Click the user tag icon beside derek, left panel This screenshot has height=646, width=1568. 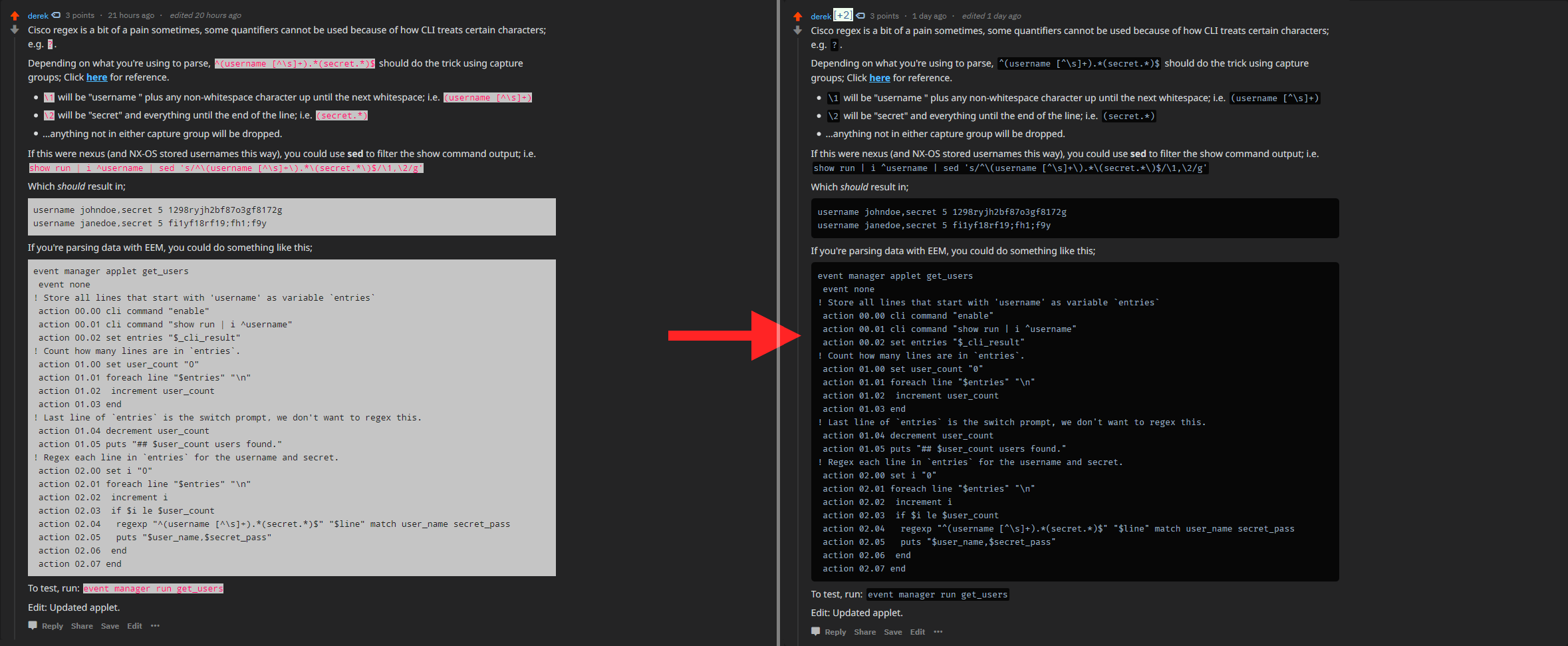[x=56, y=15]
